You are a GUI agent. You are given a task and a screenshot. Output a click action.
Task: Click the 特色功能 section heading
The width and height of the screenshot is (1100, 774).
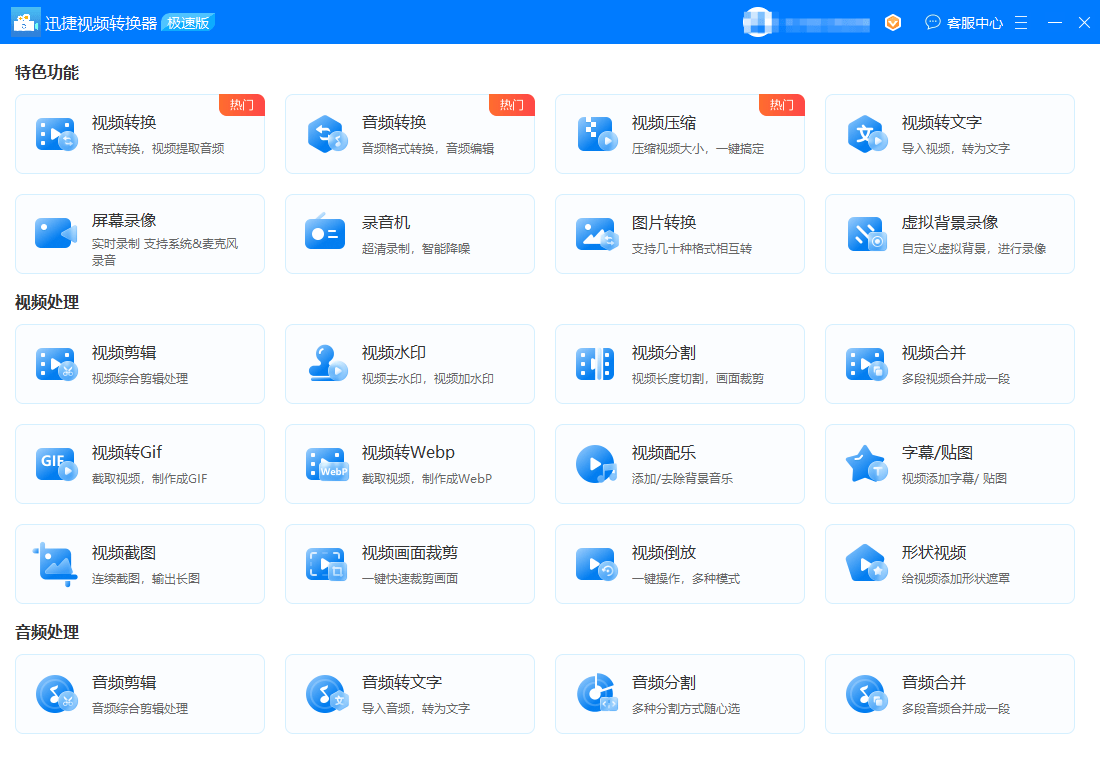pos(47,72)
